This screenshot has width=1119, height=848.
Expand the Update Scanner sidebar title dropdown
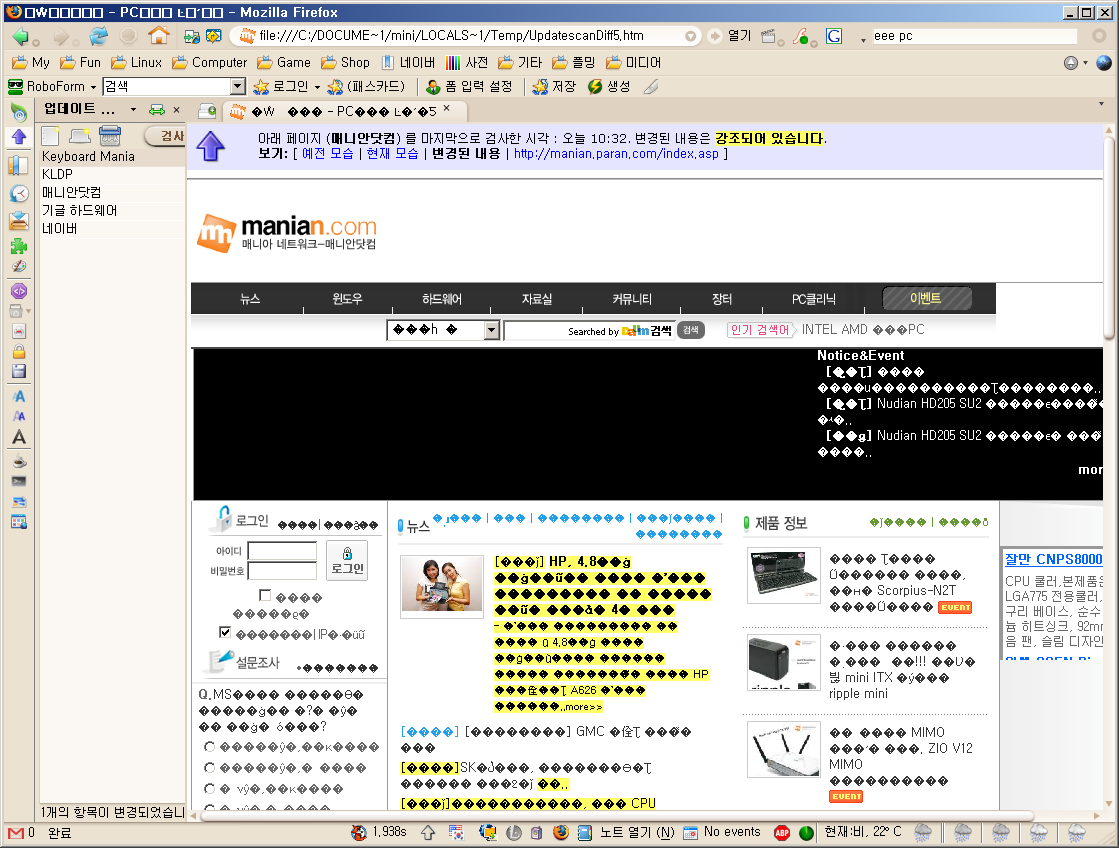click(x=133, y=110)
